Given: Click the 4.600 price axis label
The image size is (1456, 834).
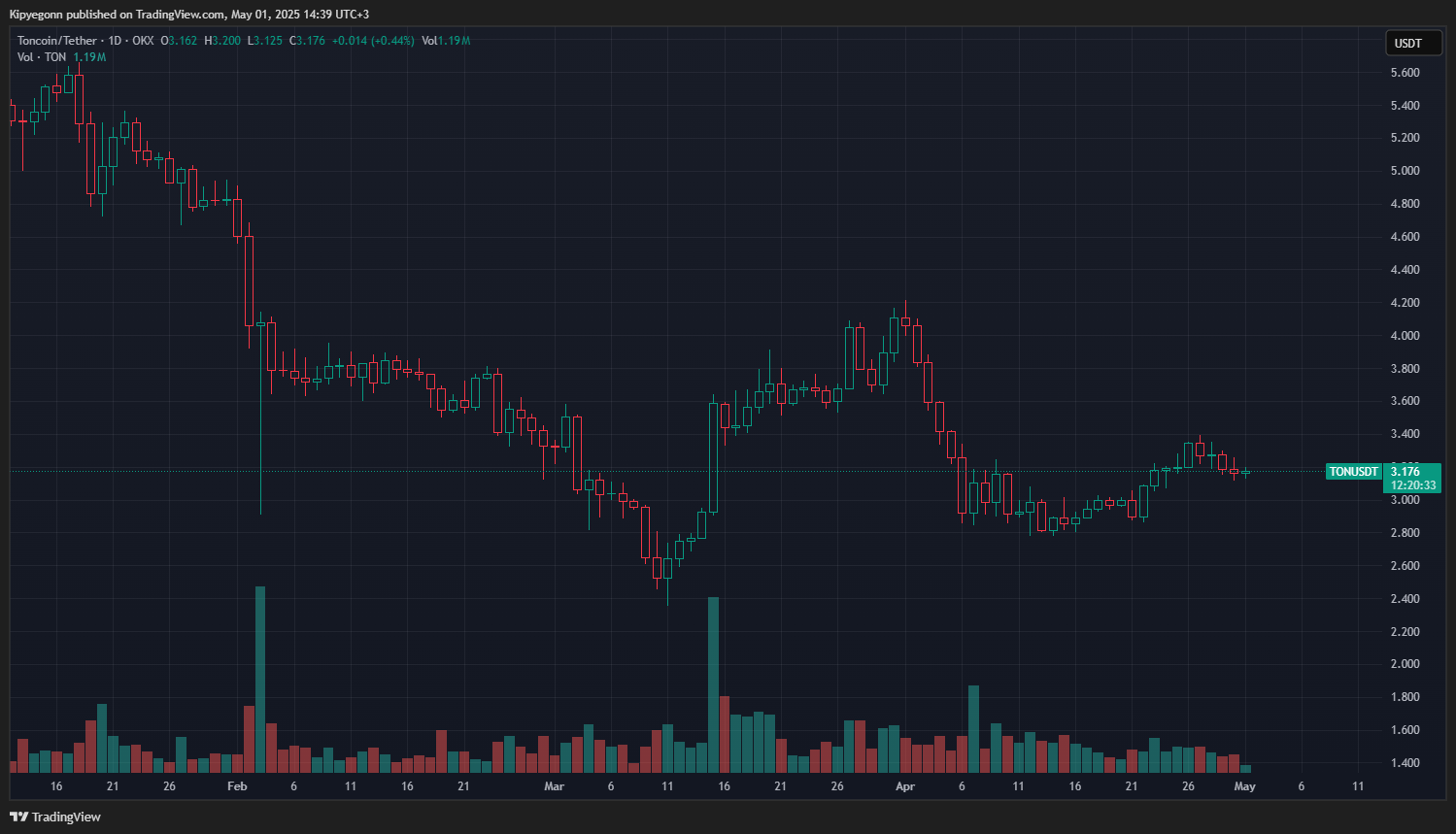Looking at the screenshot, I should click(x=1405, y=237).
